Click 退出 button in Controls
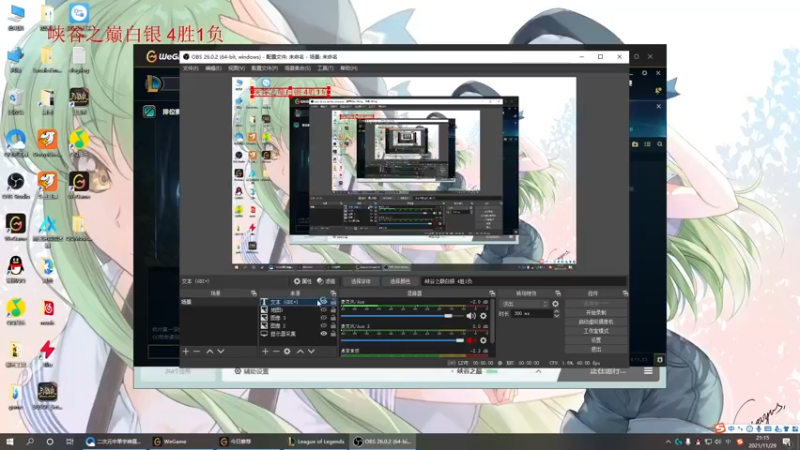Viewport: 800px width, 450px height. [x=596, y=349]
